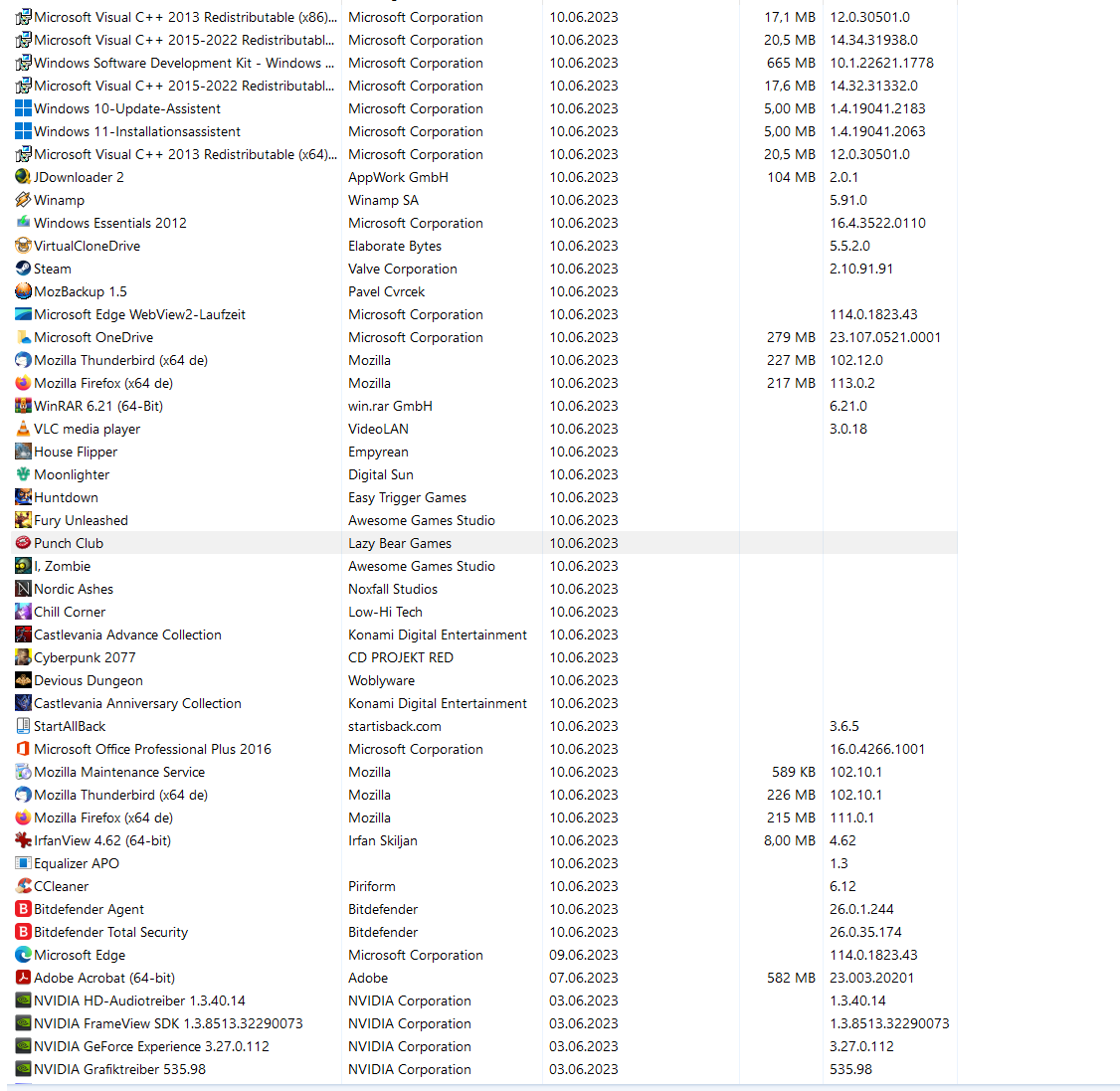Click the Winamp program icon
1120x1091 pixels.
(x=23, y=199)
